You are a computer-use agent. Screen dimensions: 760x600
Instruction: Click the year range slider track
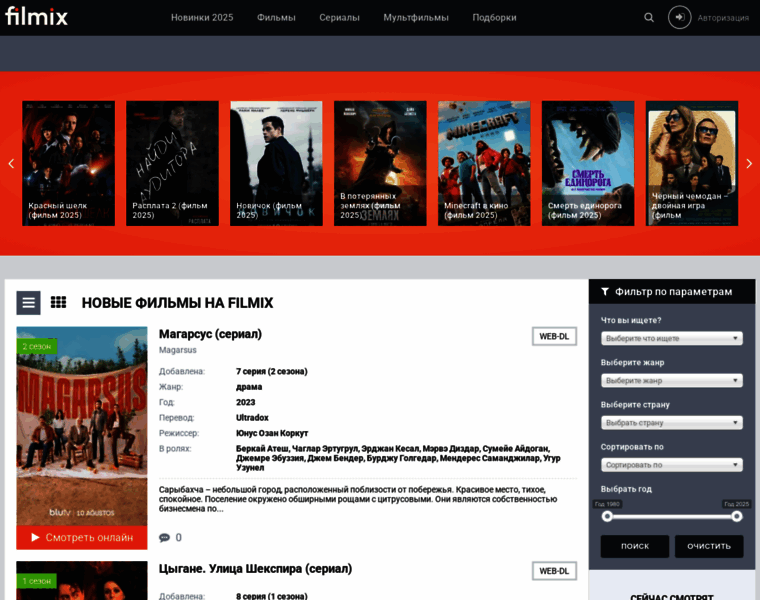[x=672, y=517]
